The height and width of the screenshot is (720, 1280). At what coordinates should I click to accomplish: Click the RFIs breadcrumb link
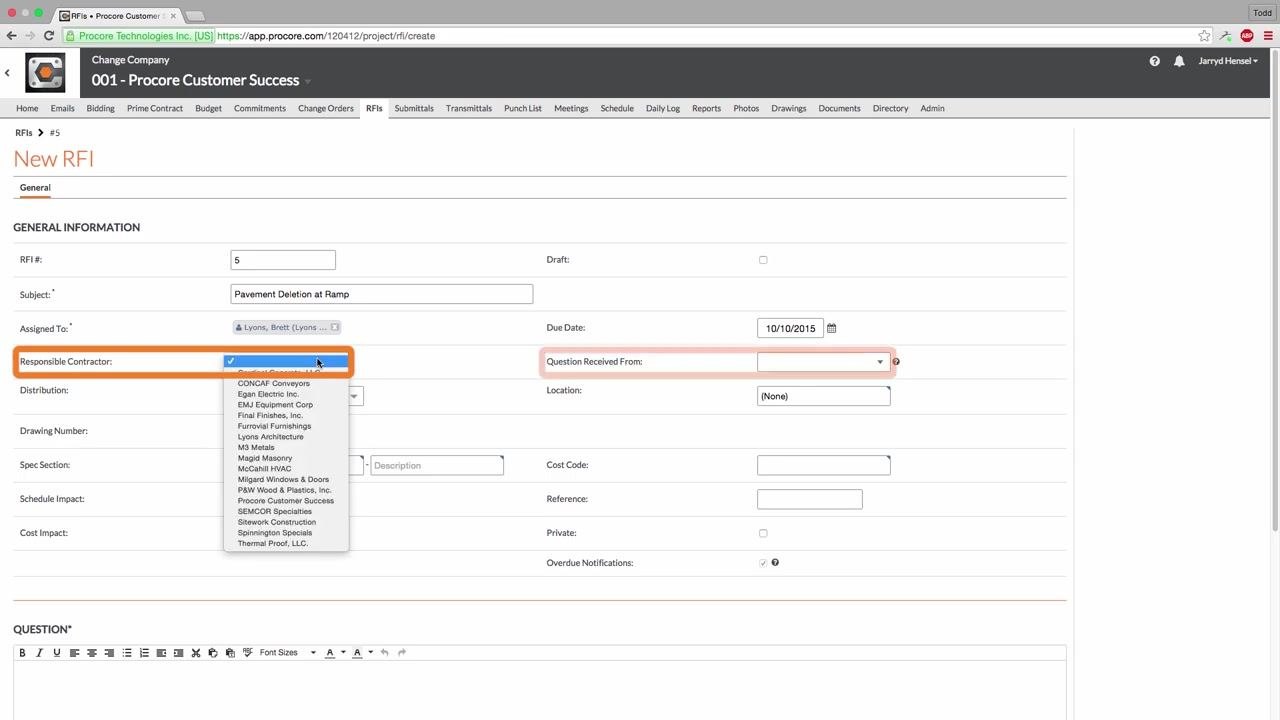(x=24, y=133)
